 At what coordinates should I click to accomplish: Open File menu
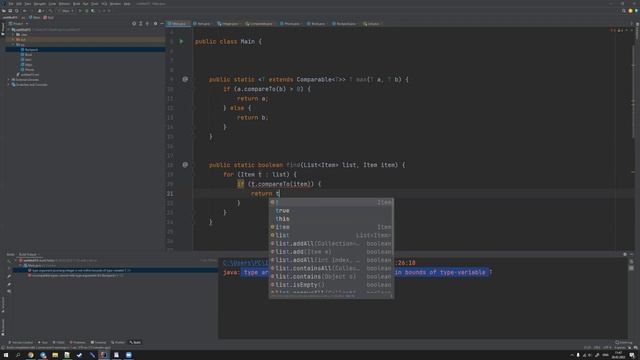tap(11, 4)
